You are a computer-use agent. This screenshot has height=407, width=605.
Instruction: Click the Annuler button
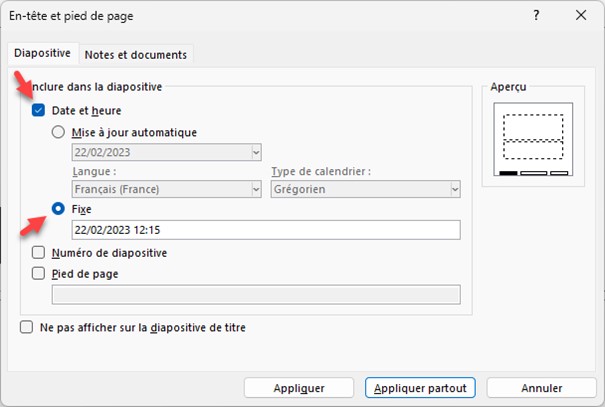(543, 388)
